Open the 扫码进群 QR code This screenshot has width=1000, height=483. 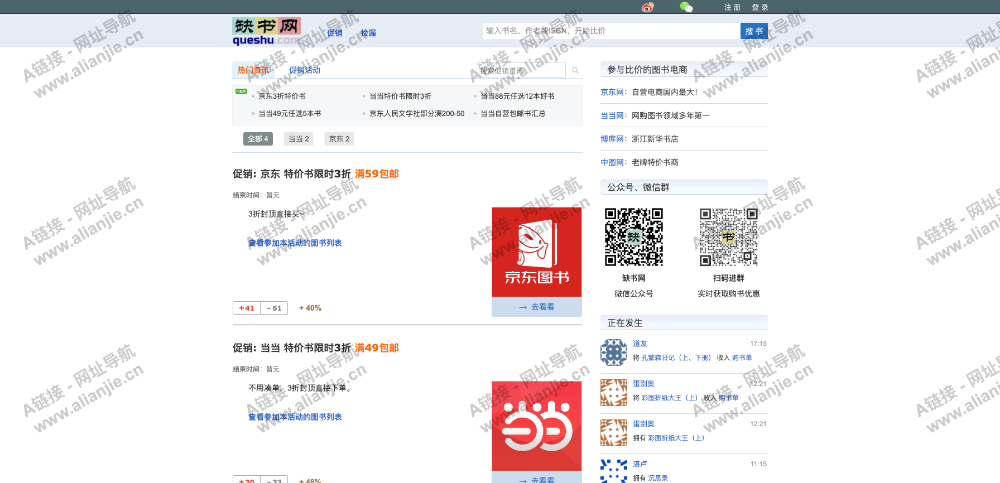coord(728,237)
